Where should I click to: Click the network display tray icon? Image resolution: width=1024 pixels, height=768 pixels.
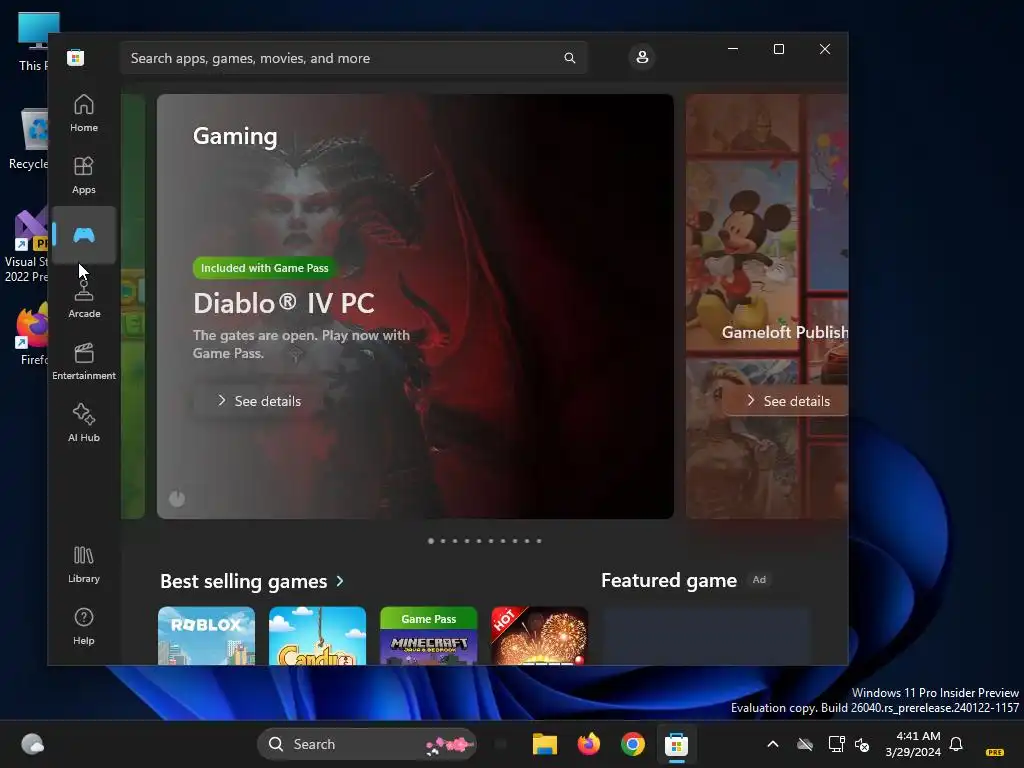pyautogui.click(x=837, y=744)
